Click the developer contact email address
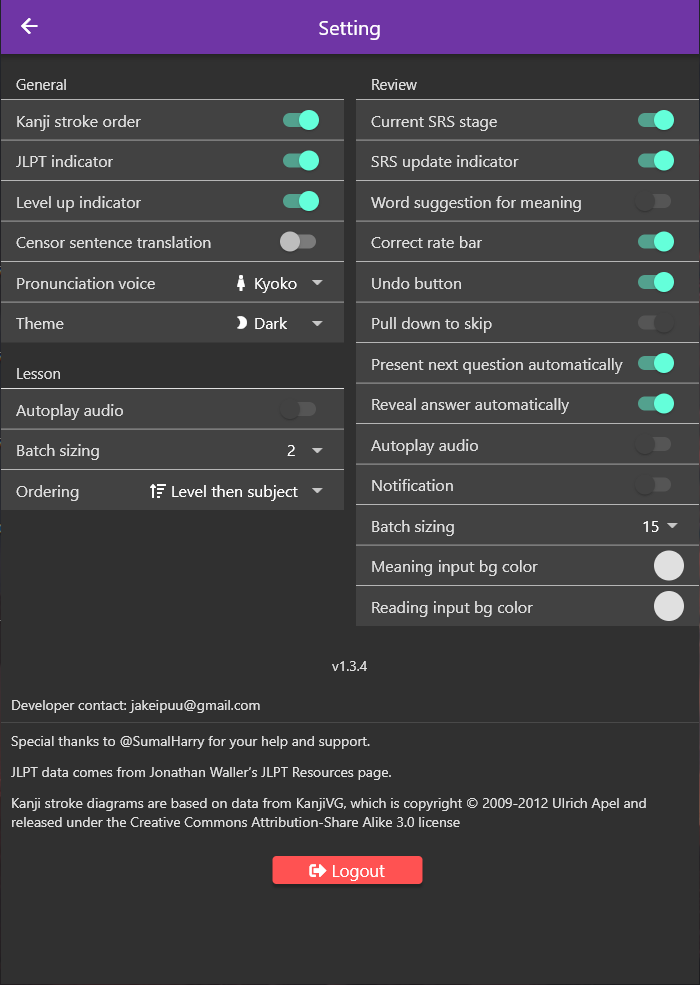 [195, 705]
